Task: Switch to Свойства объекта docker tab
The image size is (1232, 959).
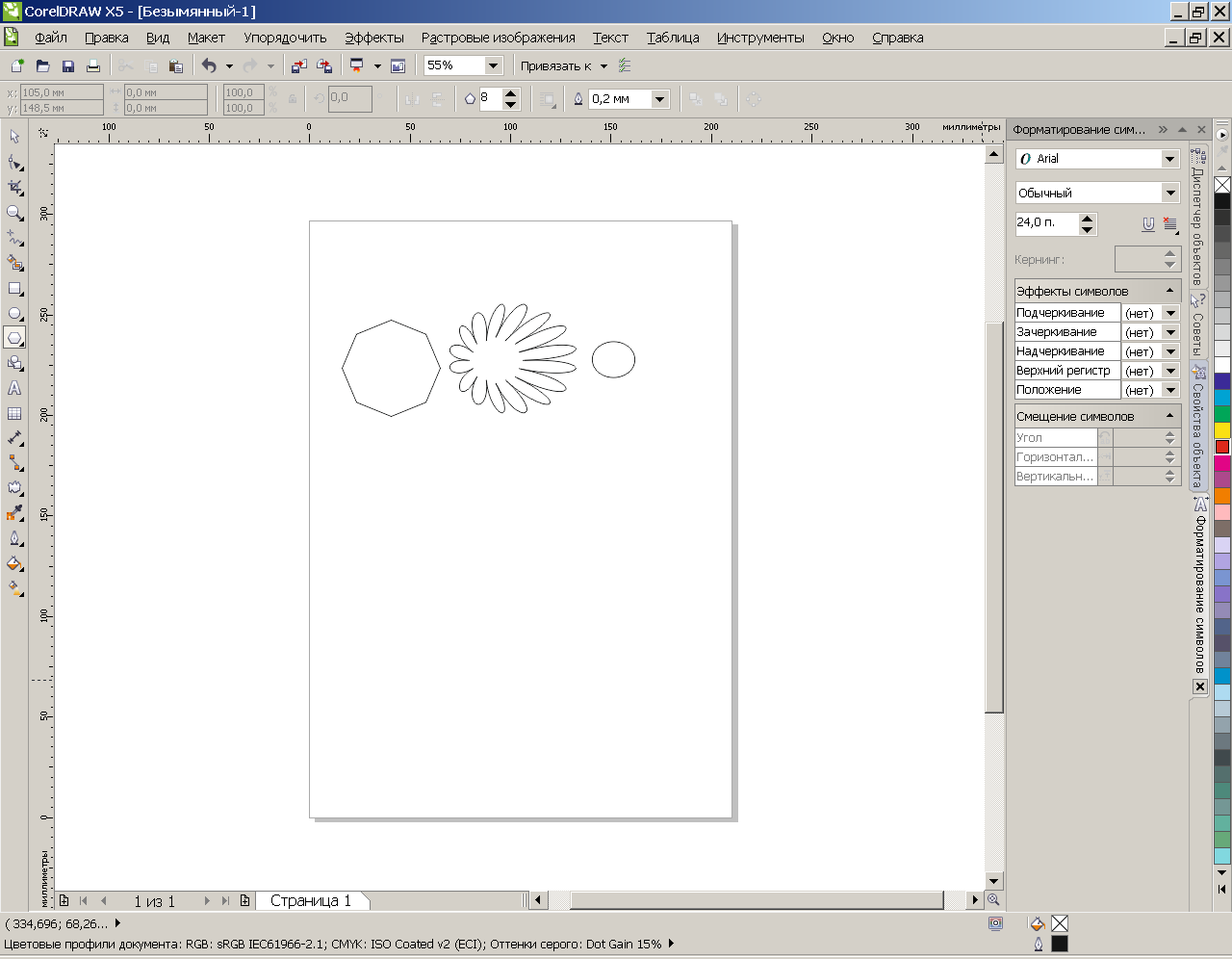Action: coord(1198,427)
